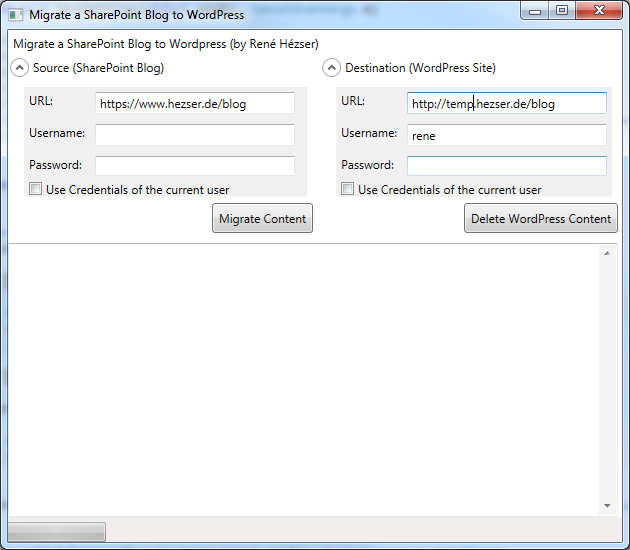The image size is (630, 550).
Task: Click the Migrate Content button
Action: point(262,218)
